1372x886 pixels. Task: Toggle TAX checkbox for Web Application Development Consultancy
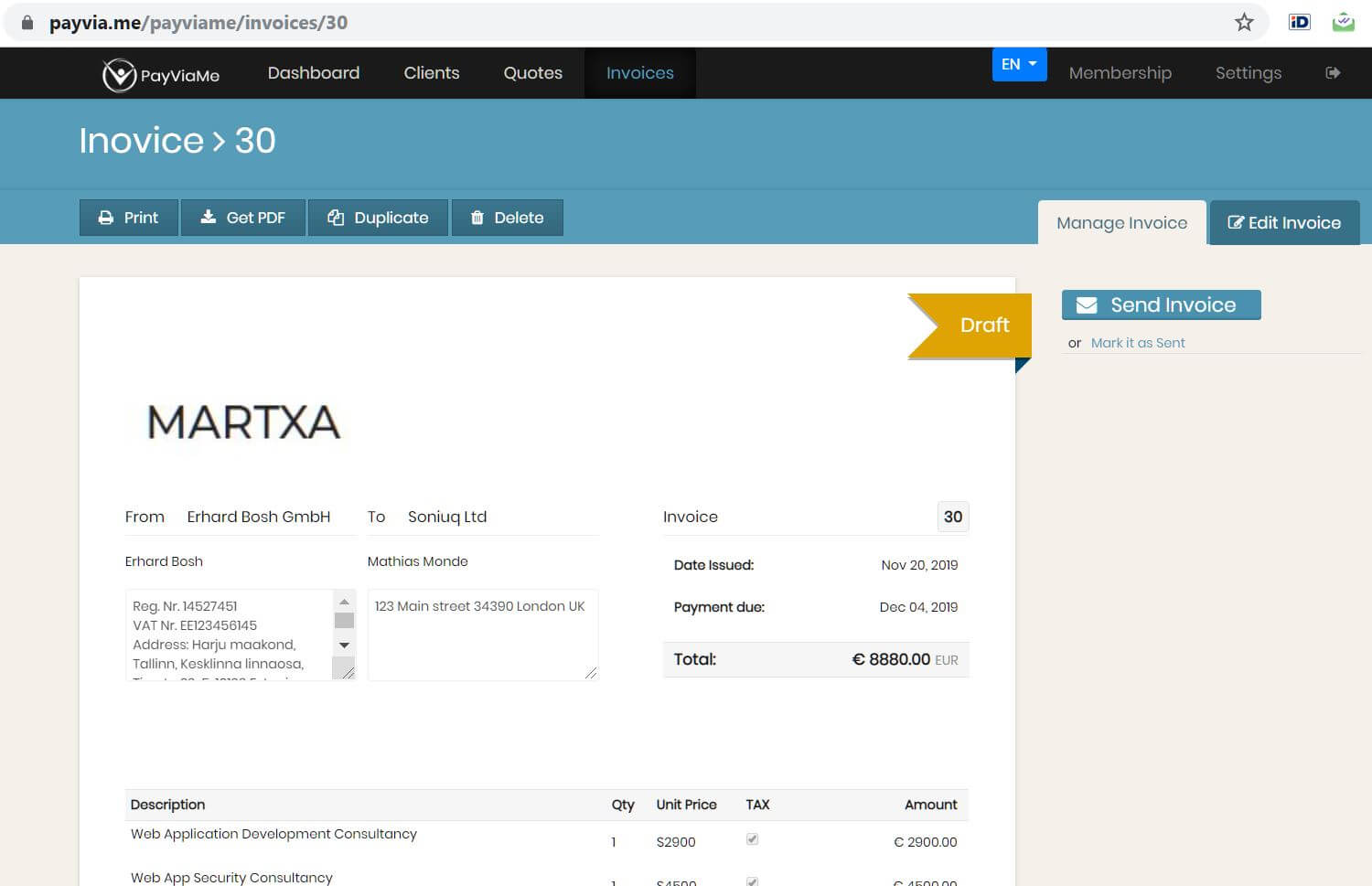[x=752, y=839]
